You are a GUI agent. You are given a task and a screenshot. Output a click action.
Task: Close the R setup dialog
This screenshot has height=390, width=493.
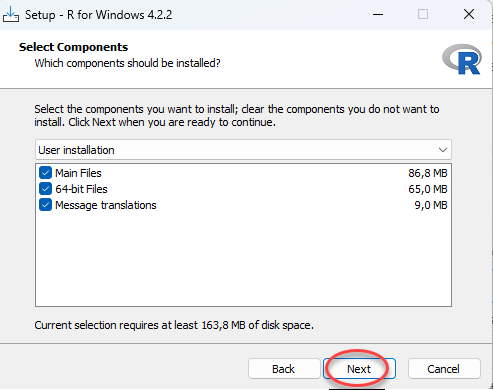point(469,14)
